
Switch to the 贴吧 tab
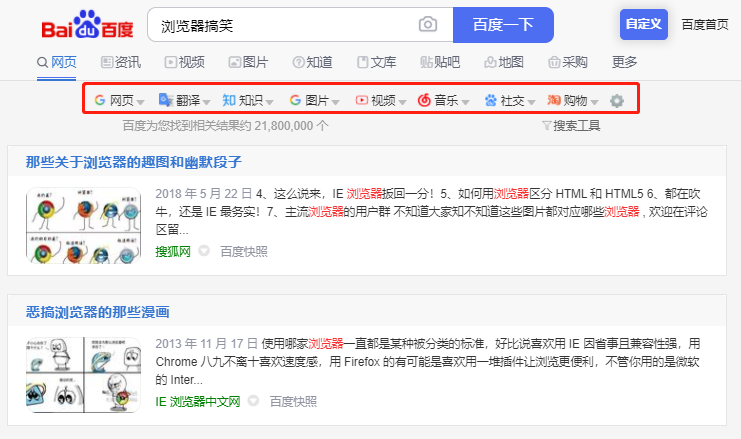click(440, 62)
